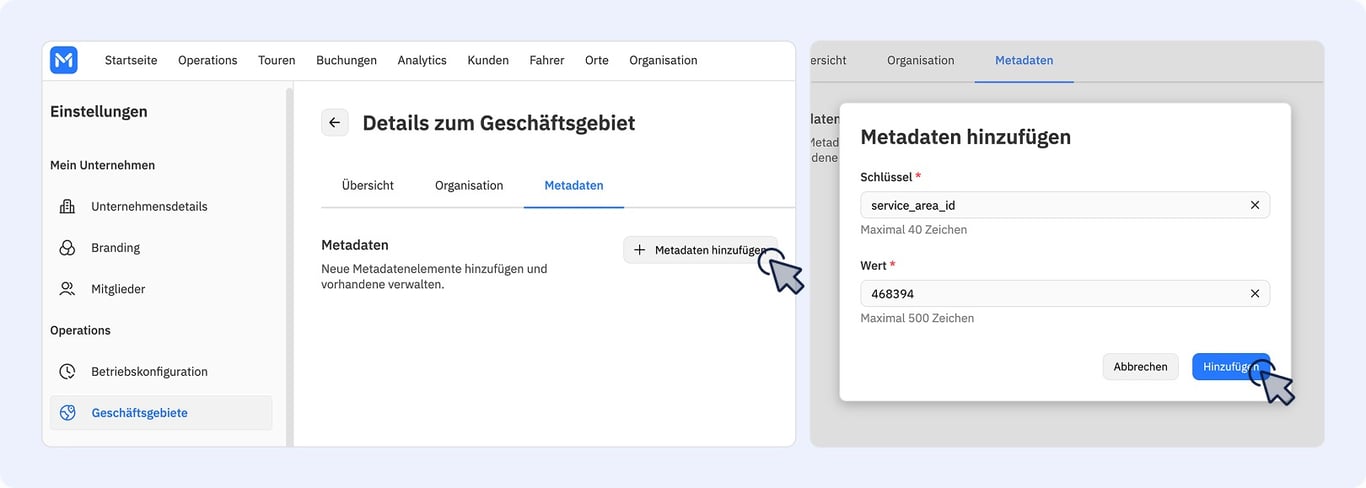Click the plus icon on Metadaten hinzufügen
The image size is (1366, 488).
pos(641,250)
